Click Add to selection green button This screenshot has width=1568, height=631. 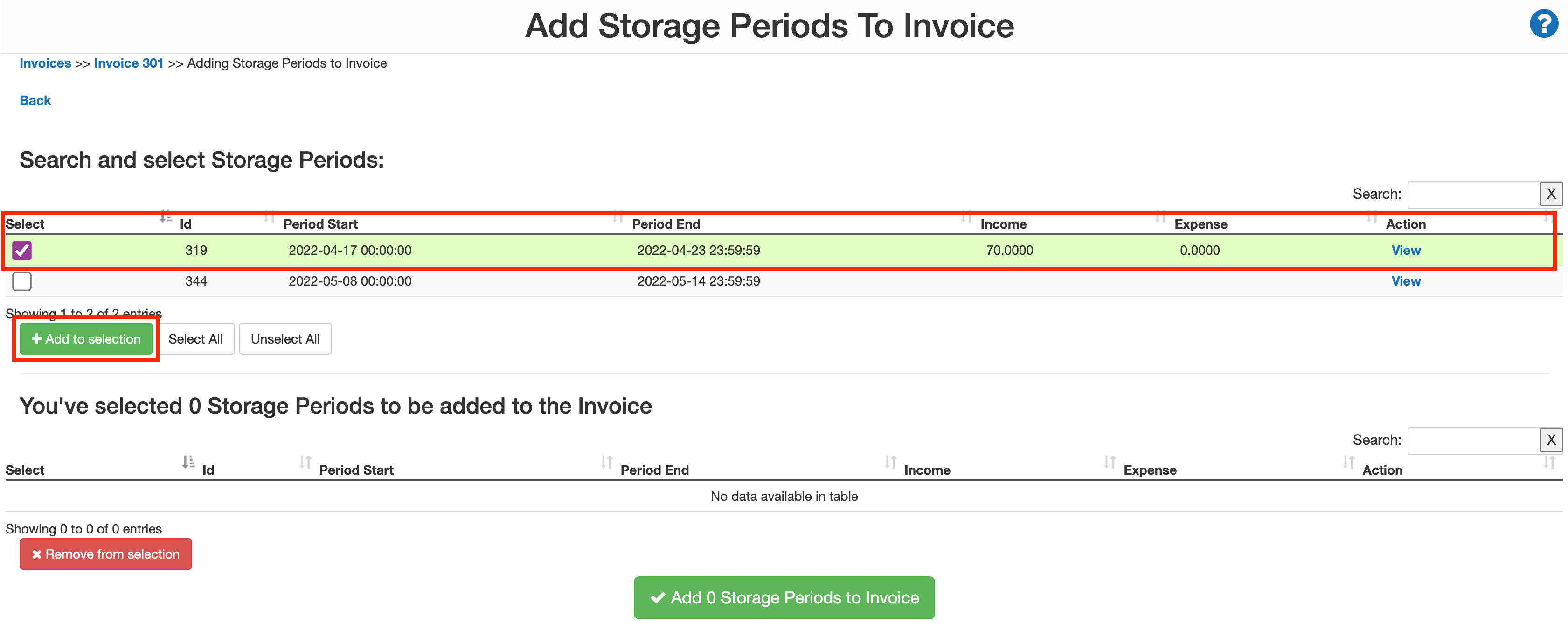coord(85,339)
